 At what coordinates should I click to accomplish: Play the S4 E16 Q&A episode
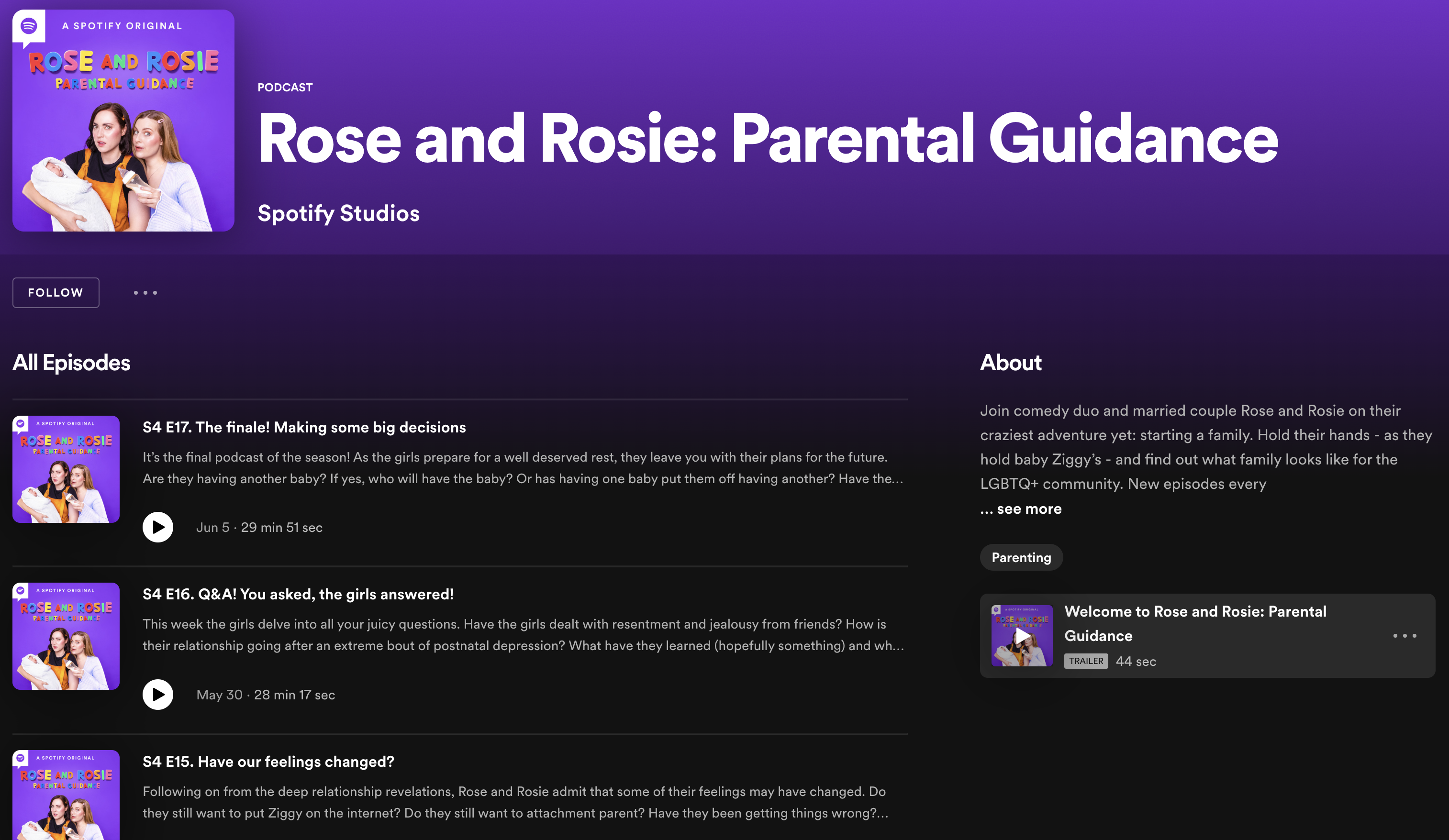point(157,695)
